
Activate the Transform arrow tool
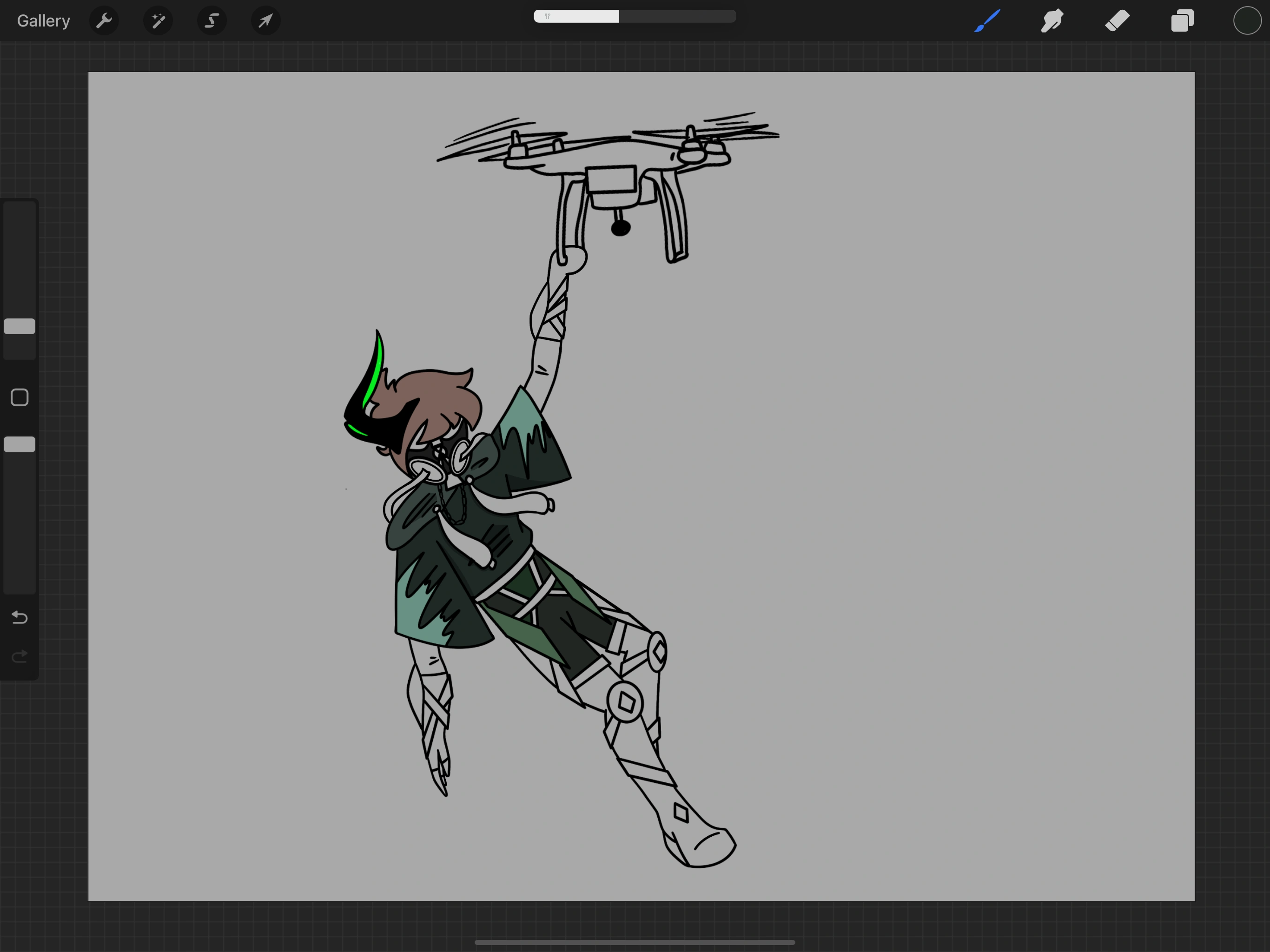click(x=265, y=21)
